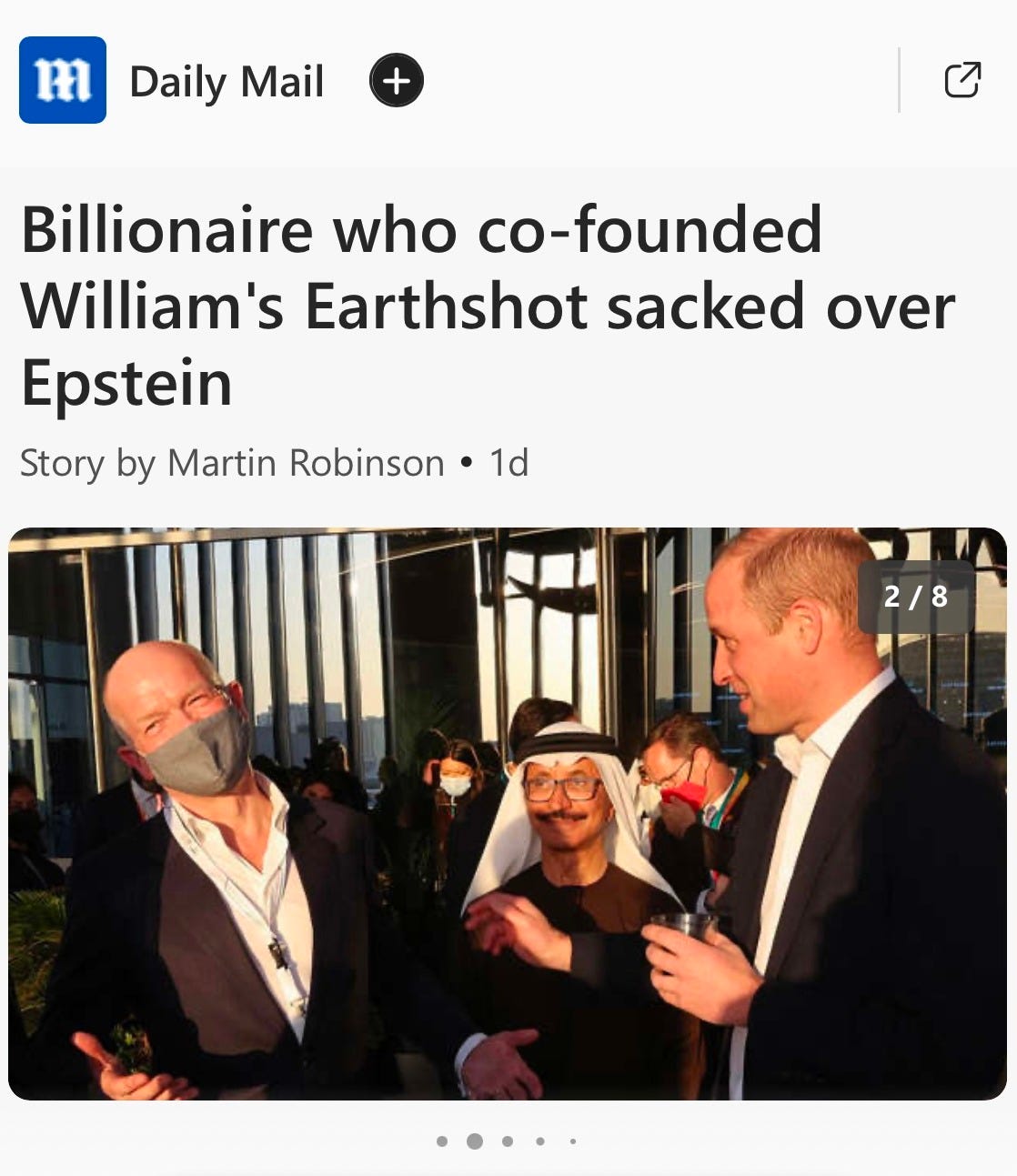Click the 1d timestamp
The width and height of the screenshot is (1017, 1176).
pyautogui.click(x=508, y=463)
